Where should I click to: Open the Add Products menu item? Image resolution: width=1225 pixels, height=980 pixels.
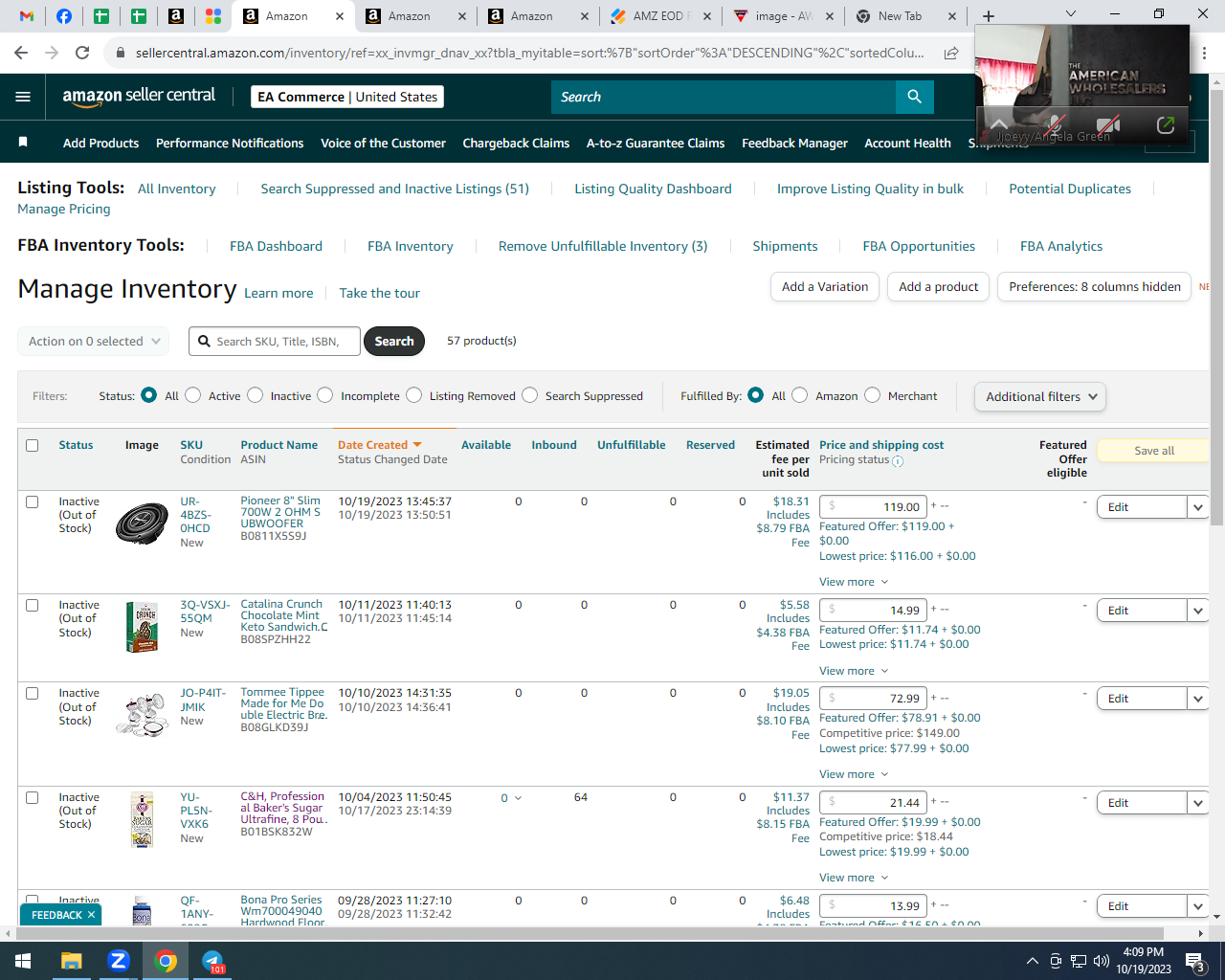tap(100, 143)
